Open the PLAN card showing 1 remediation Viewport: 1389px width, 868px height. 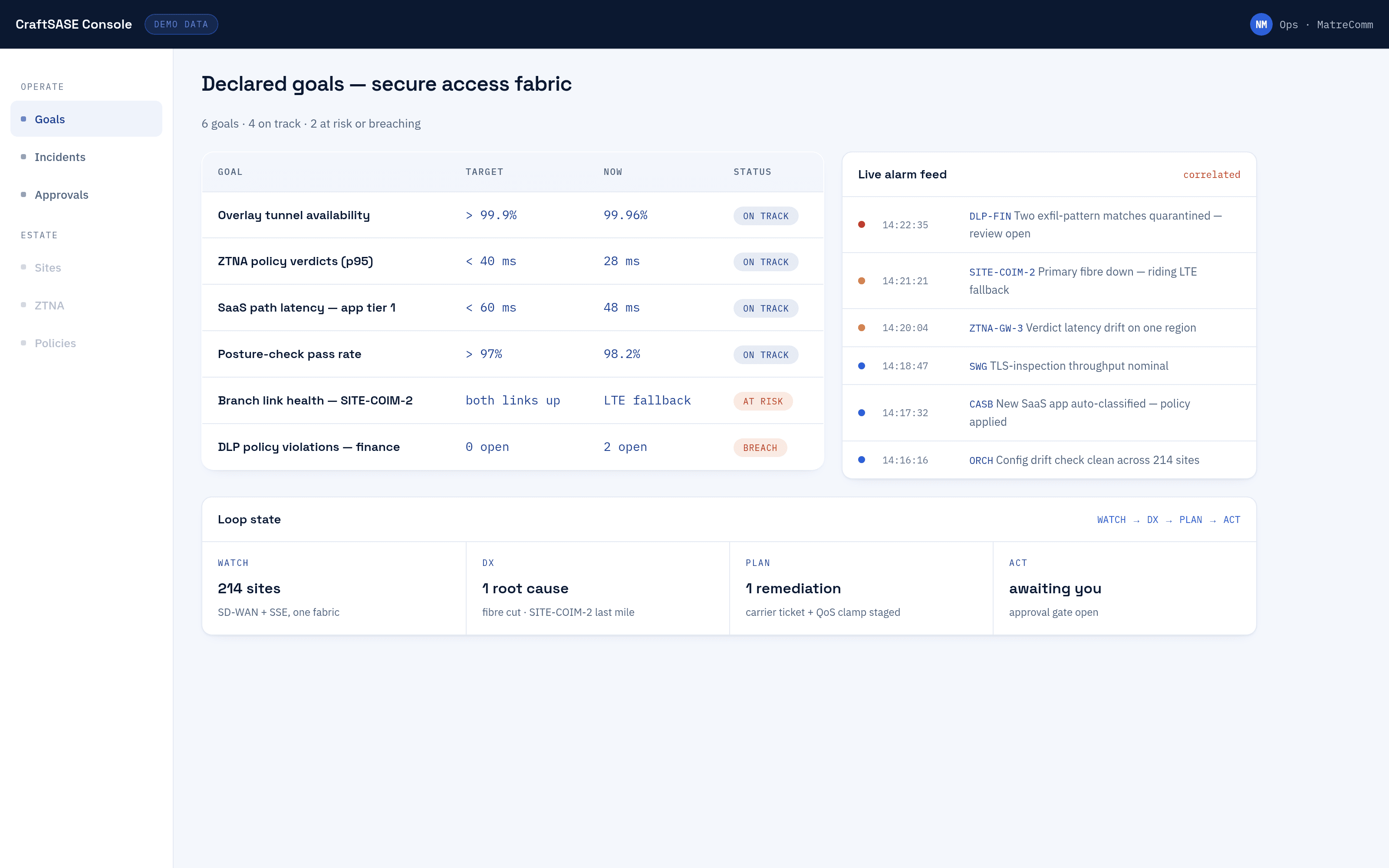861,588
